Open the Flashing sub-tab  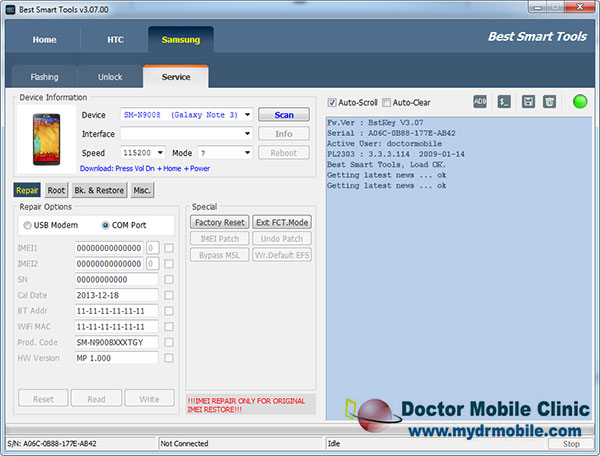pyautogui.click(x=44, y=77)
